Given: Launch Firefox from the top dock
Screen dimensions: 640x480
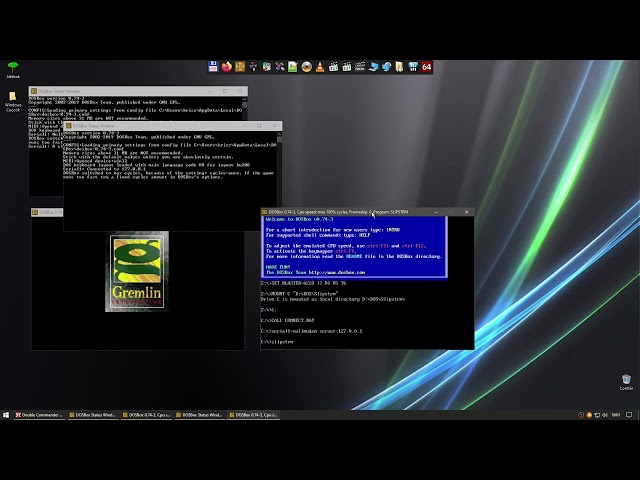Looking at the screenshot, I should click(x=227, y=67).
